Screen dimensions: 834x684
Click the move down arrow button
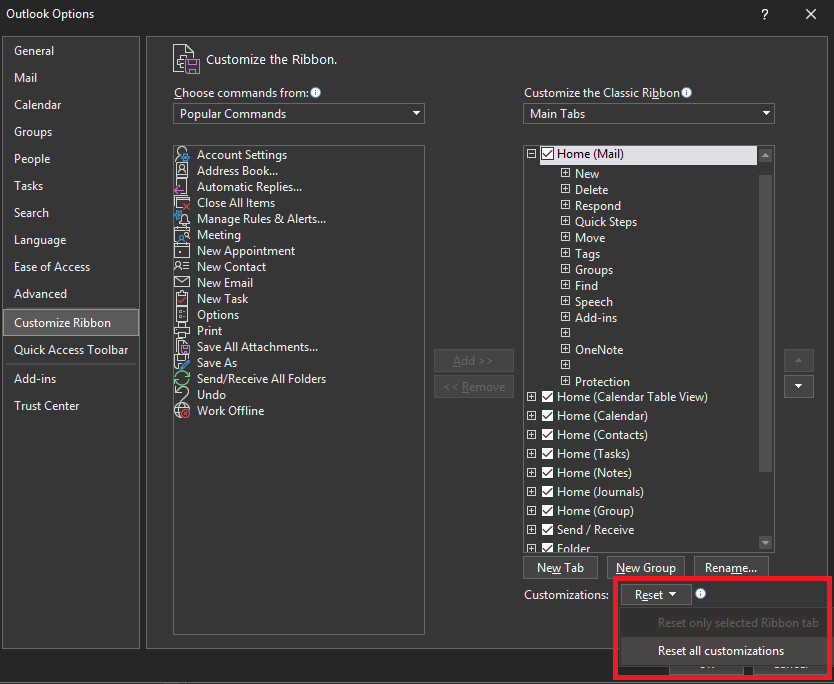click(798, 386)
